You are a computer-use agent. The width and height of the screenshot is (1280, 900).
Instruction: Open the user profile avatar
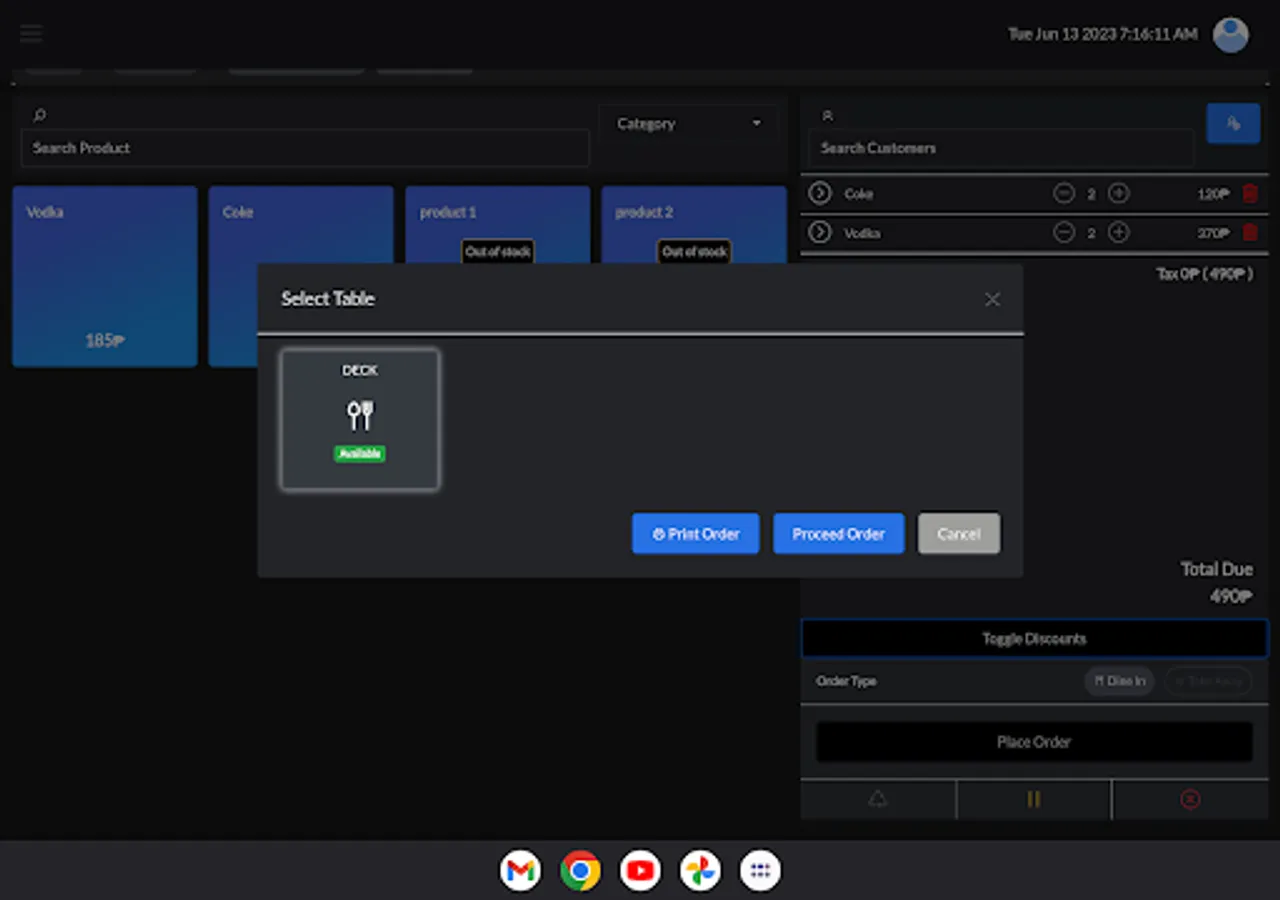(1230, 35)
